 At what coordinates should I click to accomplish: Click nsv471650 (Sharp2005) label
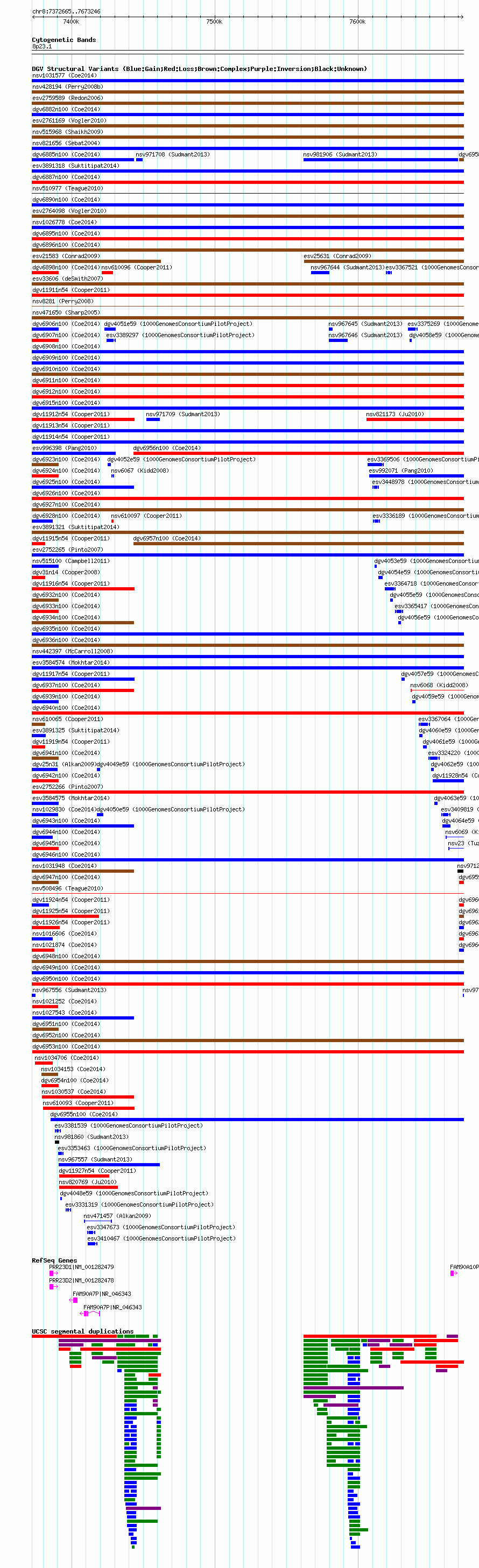pyautogui.click(x=66, y=313)
